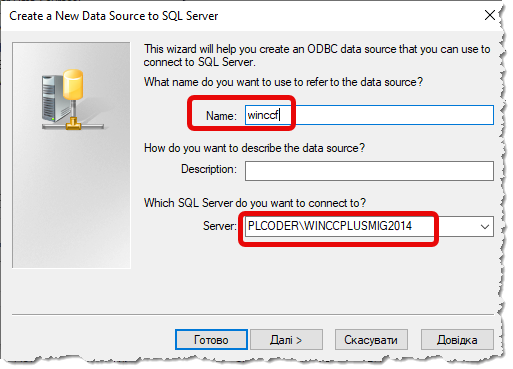Click the 'How do you want to describe' question
Screen dimensions: 513x369
[254, 148]
